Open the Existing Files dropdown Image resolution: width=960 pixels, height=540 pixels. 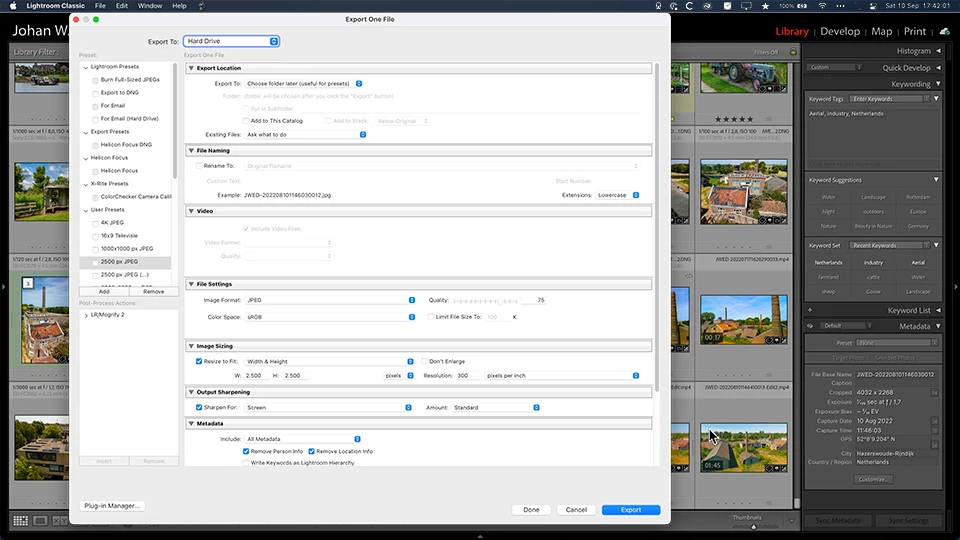click(306, 135)
